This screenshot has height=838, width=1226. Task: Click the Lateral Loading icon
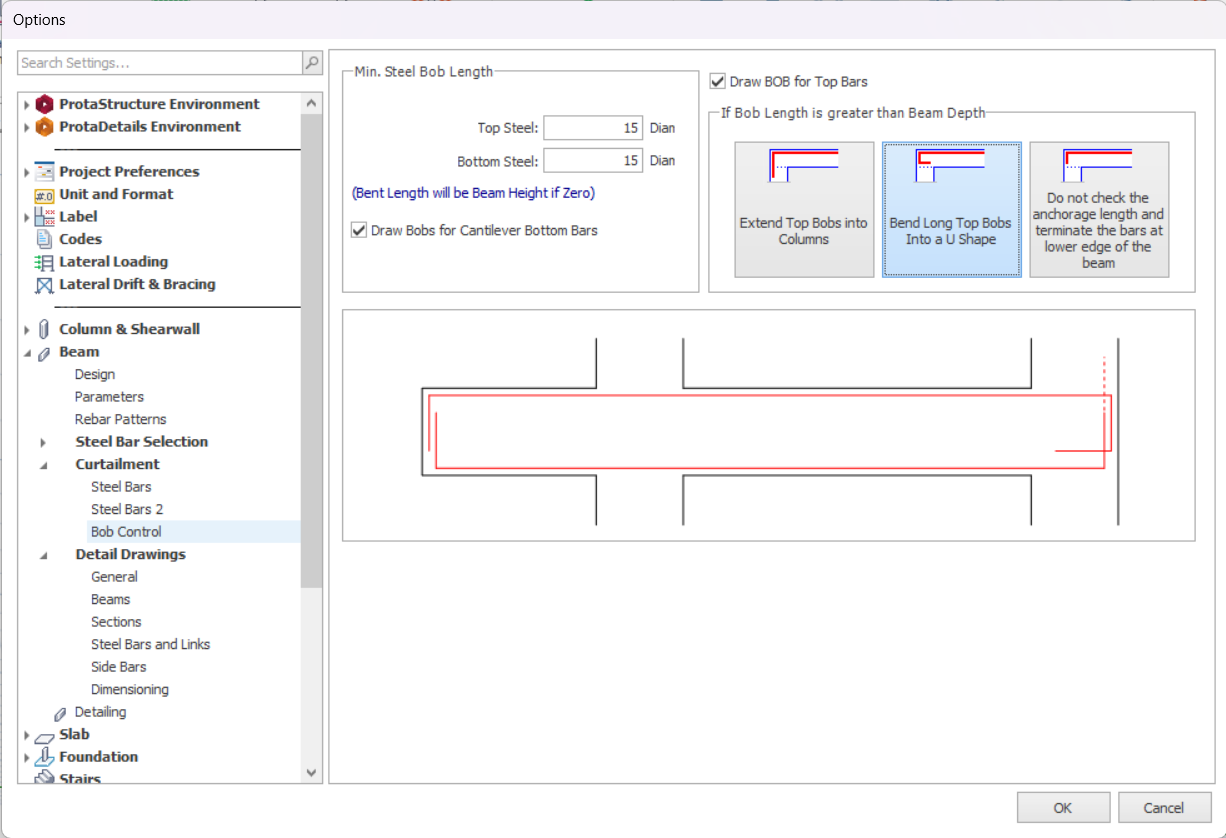click(x=44, y=262)
